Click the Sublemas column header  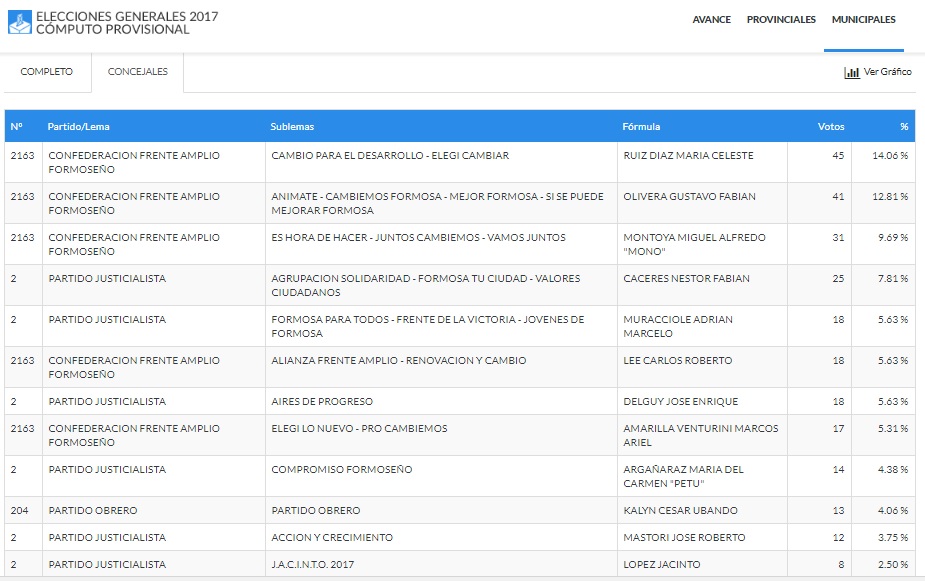point(292,127)
